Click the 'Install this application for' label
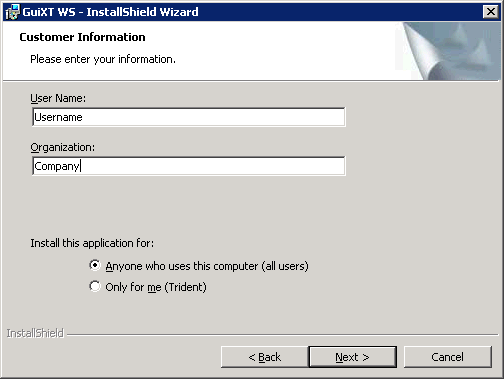This screenshot has width=504, height=379. tap(92, 243)
